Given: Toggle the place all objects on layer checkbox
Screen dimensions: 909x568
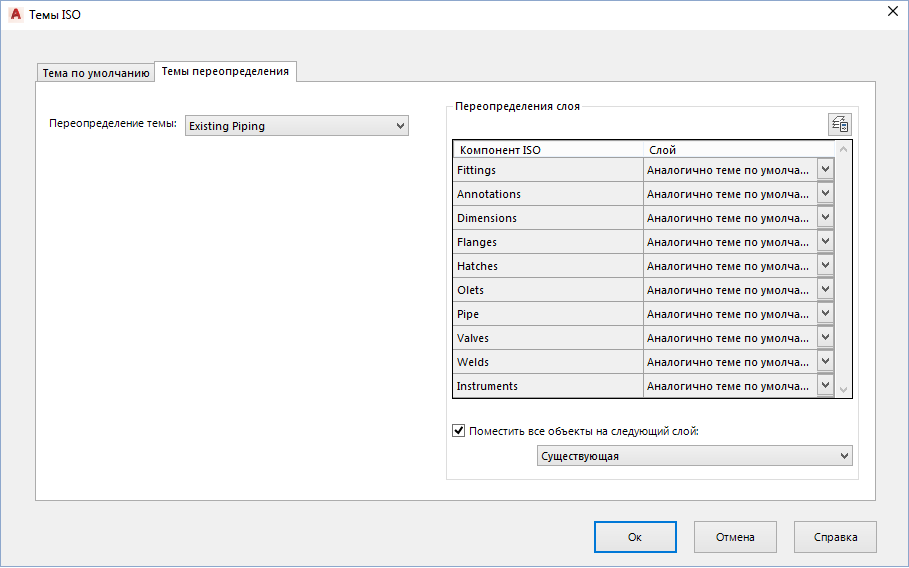Looking at the screenshot, I should (459, 431).
